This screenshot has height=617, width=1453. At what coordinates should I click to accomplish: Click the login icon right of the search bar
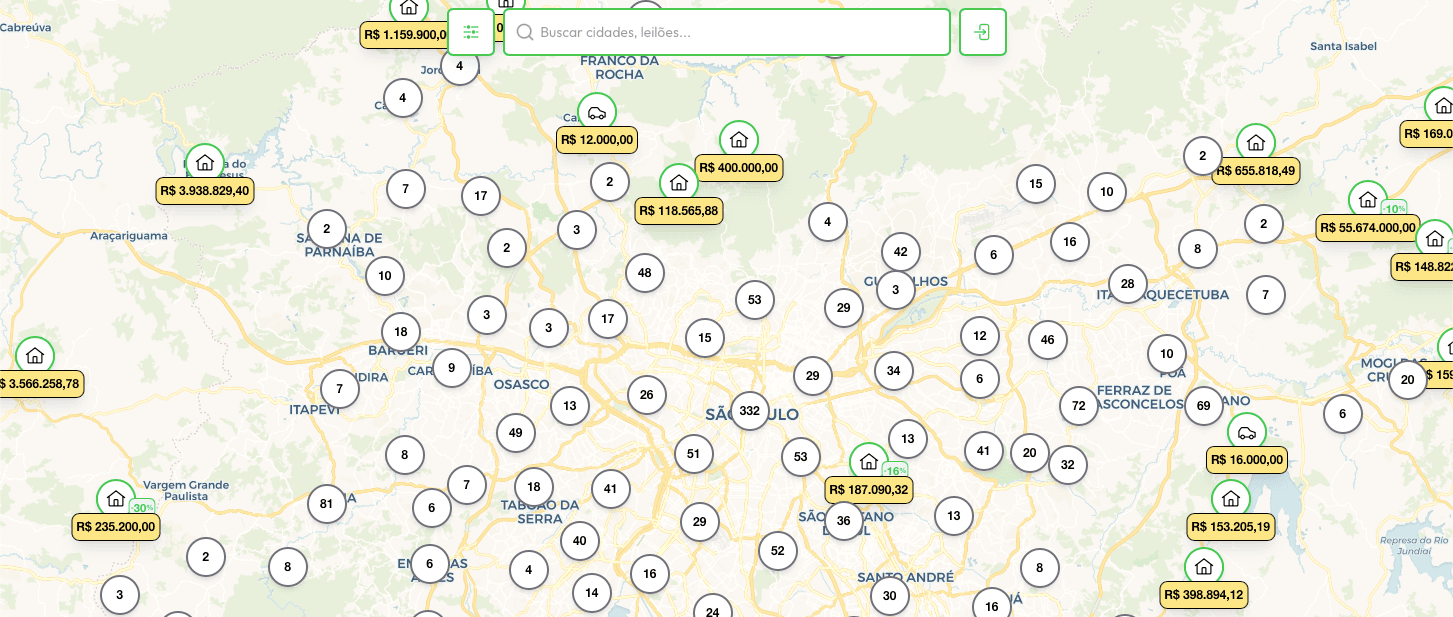click(x=982, y=31)
